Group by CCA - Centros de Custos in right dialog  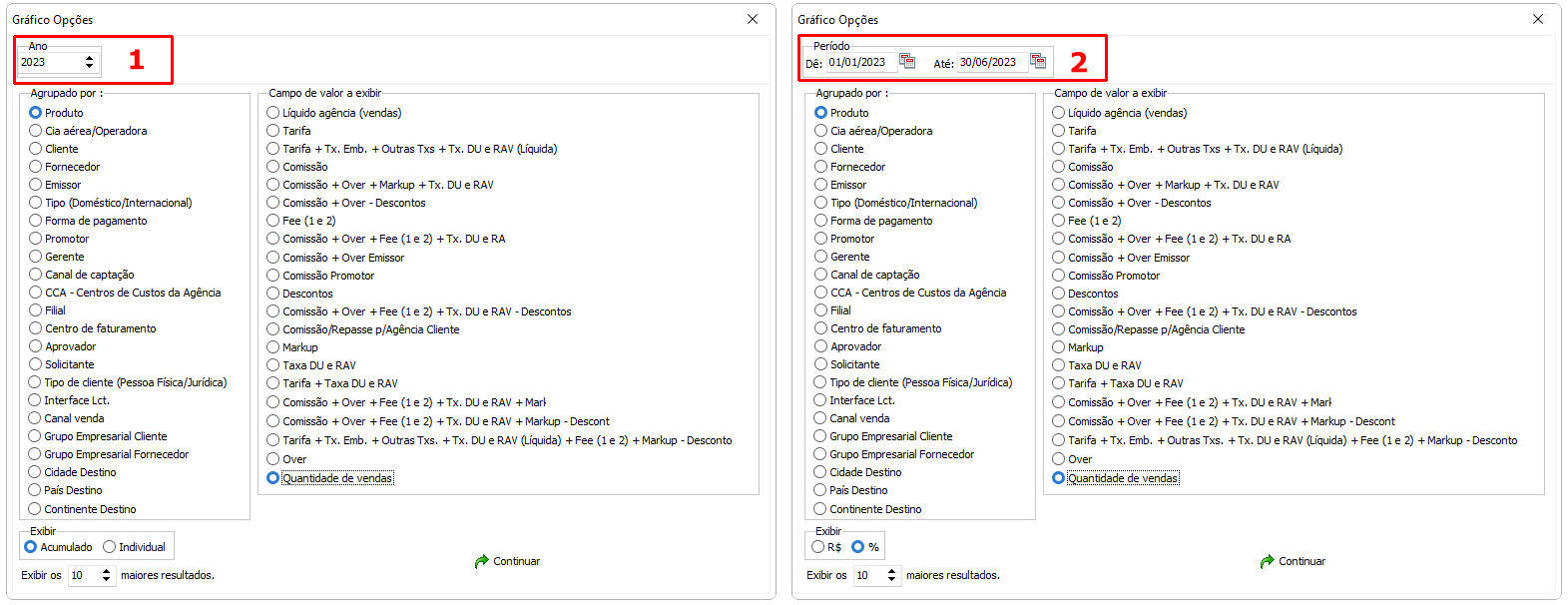[910, 293]
